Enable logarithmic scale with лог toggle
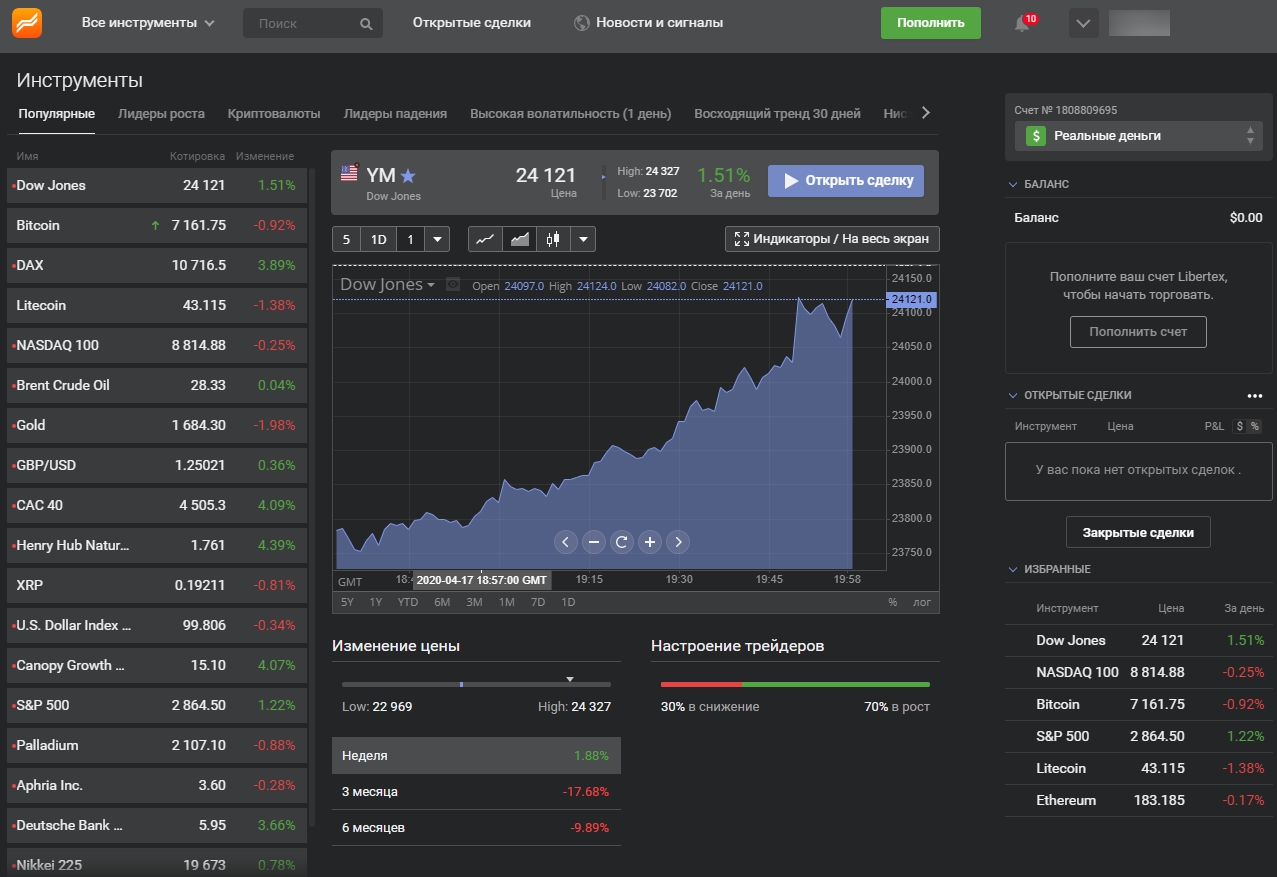This screenshot has width=1277, height=877. [x=920, y=601]
